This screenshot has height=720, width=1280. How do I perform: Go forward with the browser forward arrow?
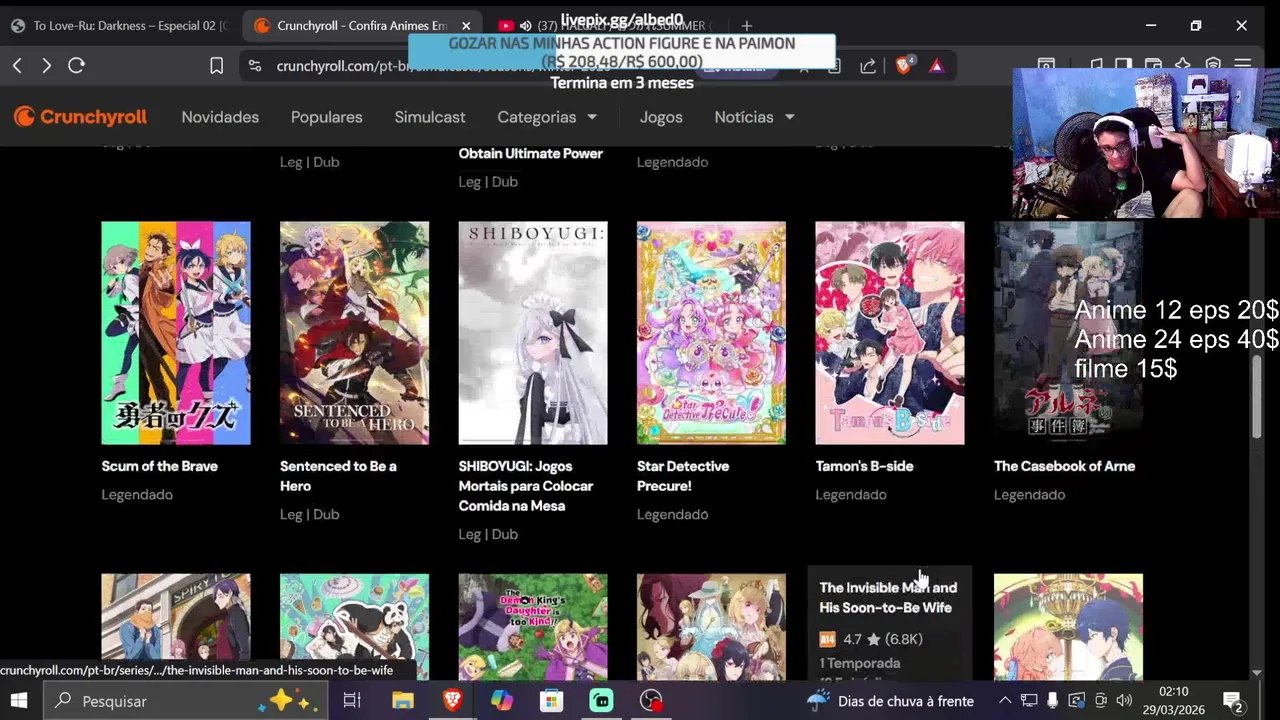[x=46, y=66]
